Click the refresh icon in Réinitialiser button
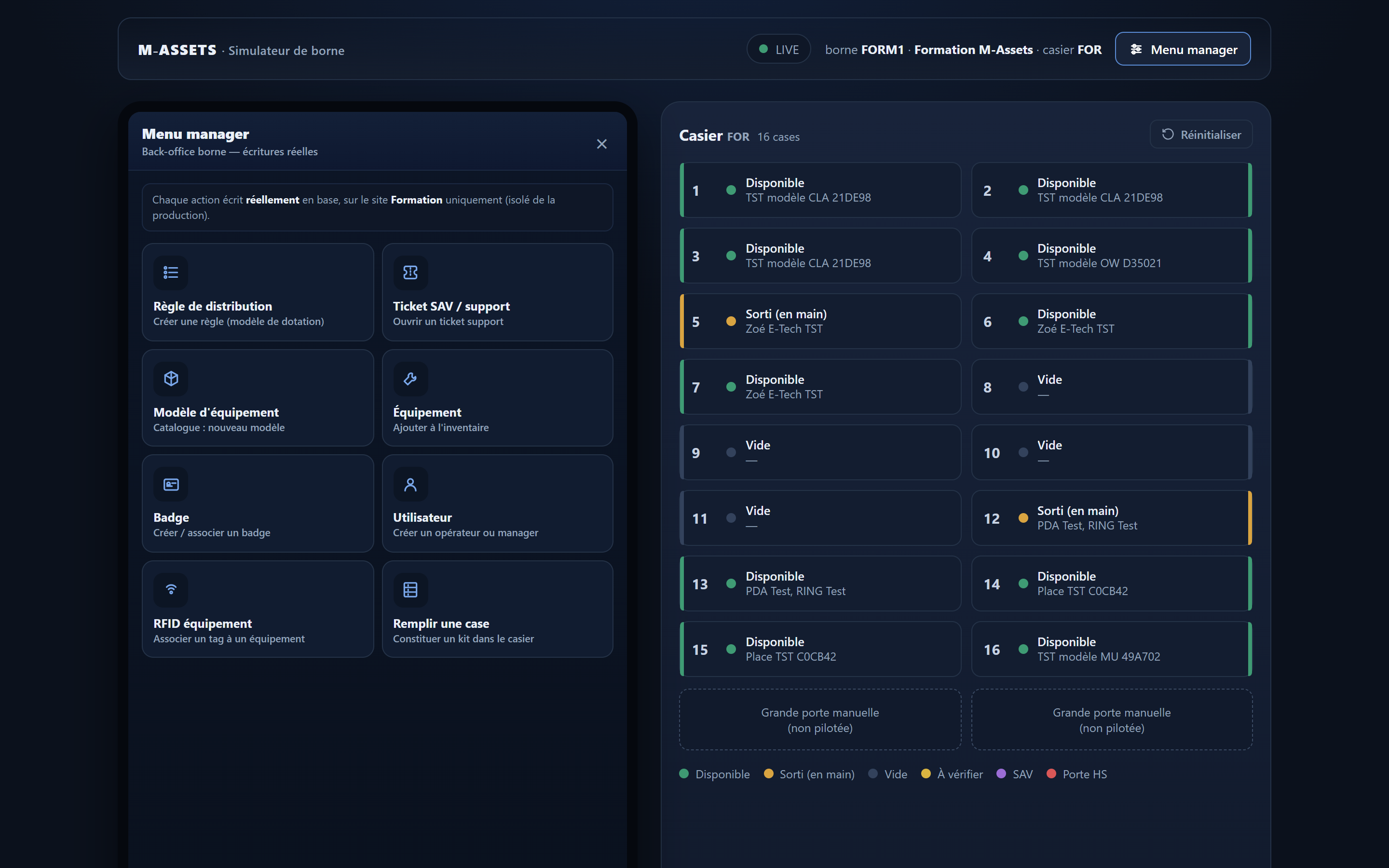The image size is (1389, 868). point(1168,135)
